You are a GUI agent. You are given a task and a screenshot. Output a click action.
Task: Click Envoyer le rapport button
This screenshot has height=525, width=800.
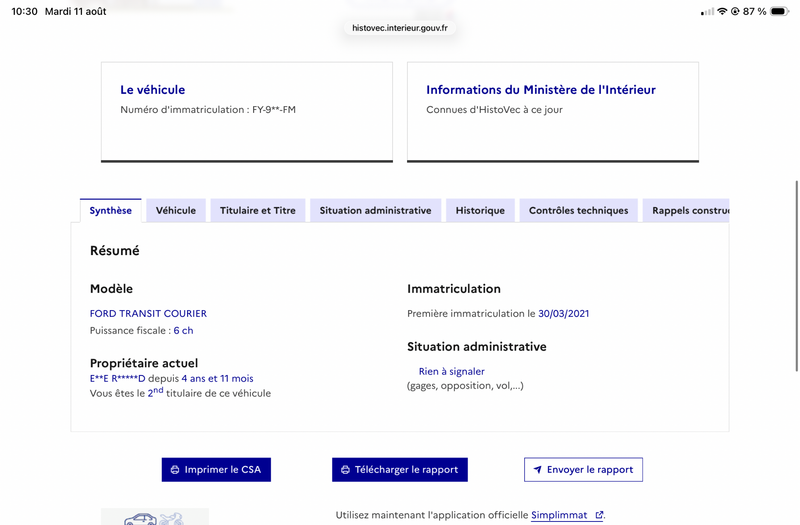click(x=583, y=469)
